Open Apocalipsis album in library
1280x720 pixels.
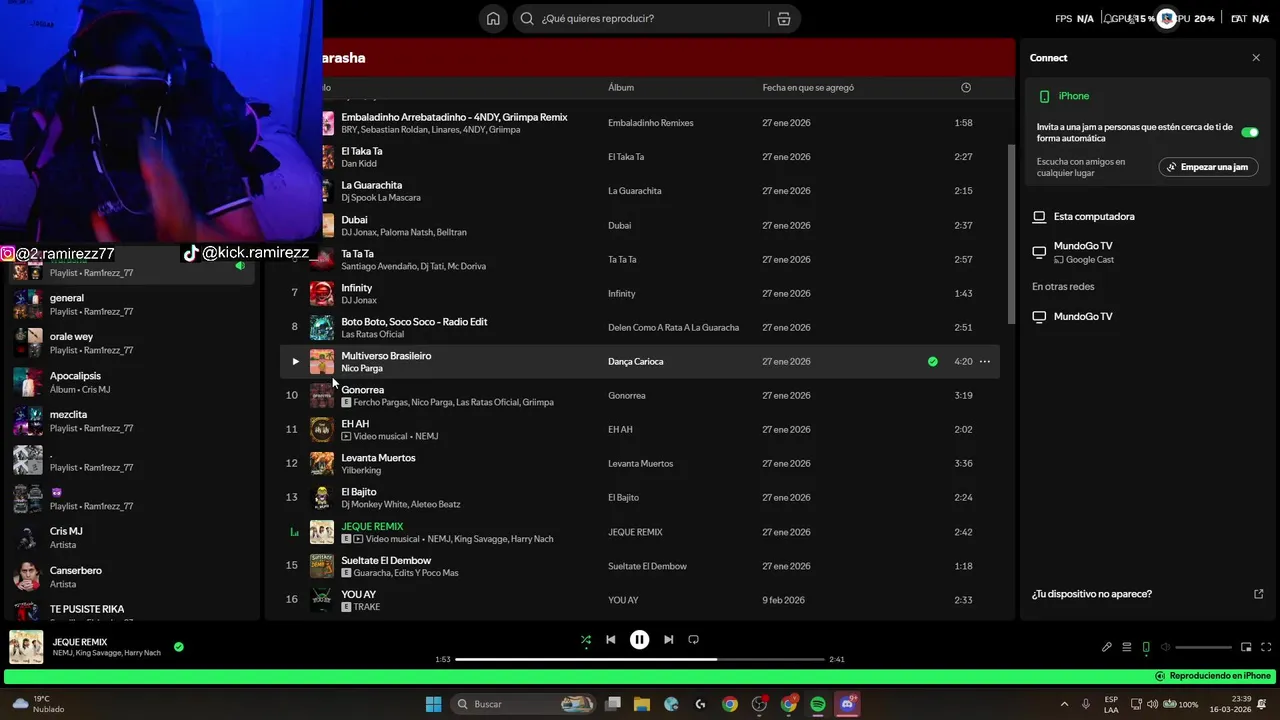click(x=132, y=382)
